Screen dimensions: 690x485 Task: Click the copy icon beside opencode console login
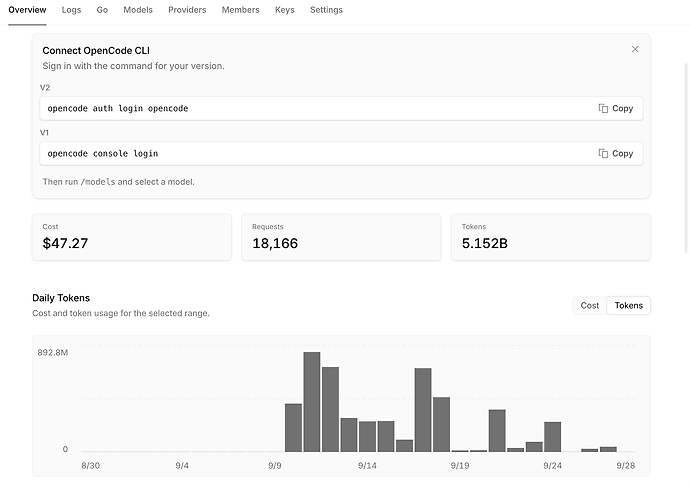[x=603, y=154]
